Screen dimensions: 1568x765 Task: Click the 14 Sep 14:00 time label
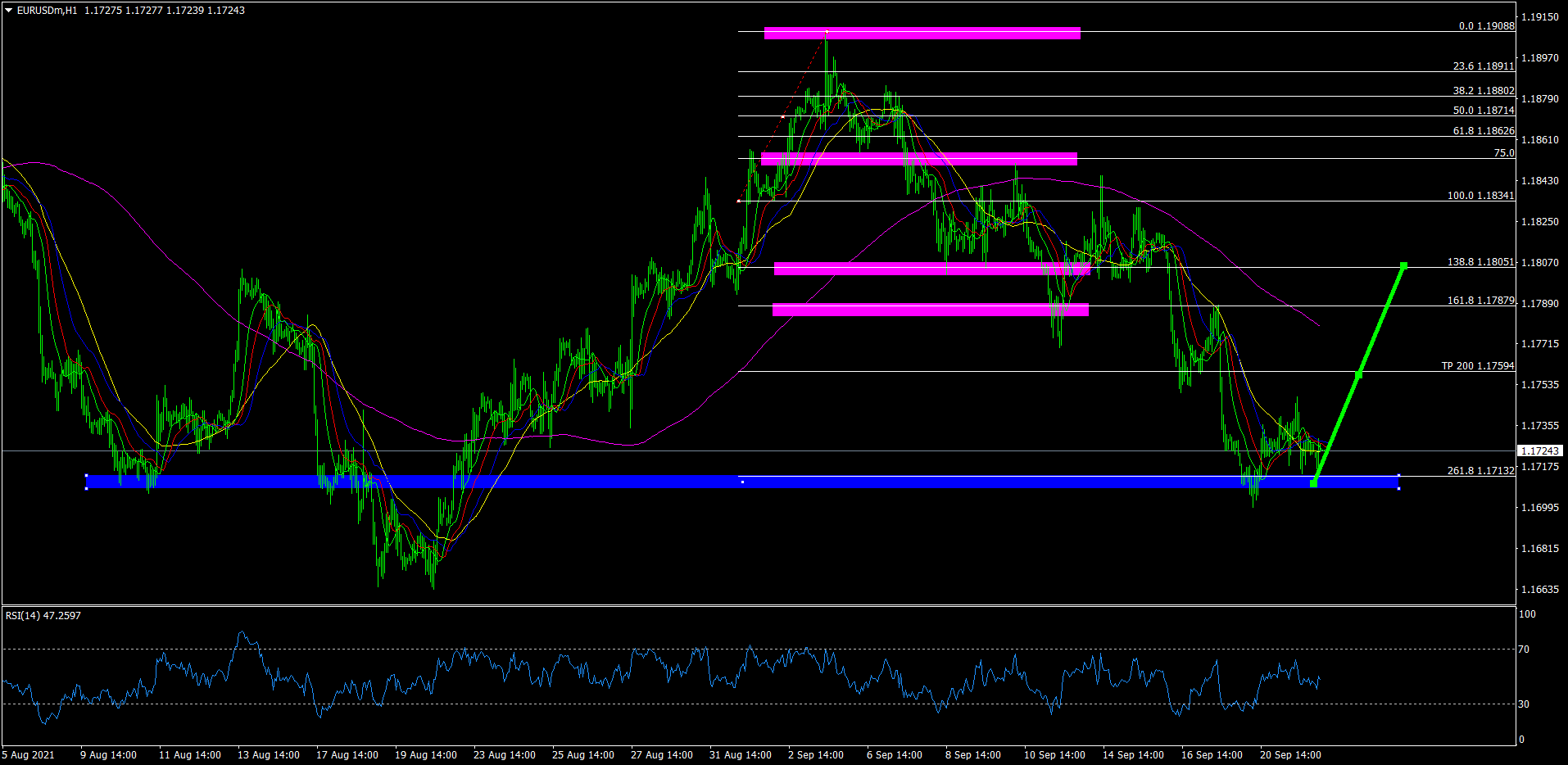pos(1133,755)
